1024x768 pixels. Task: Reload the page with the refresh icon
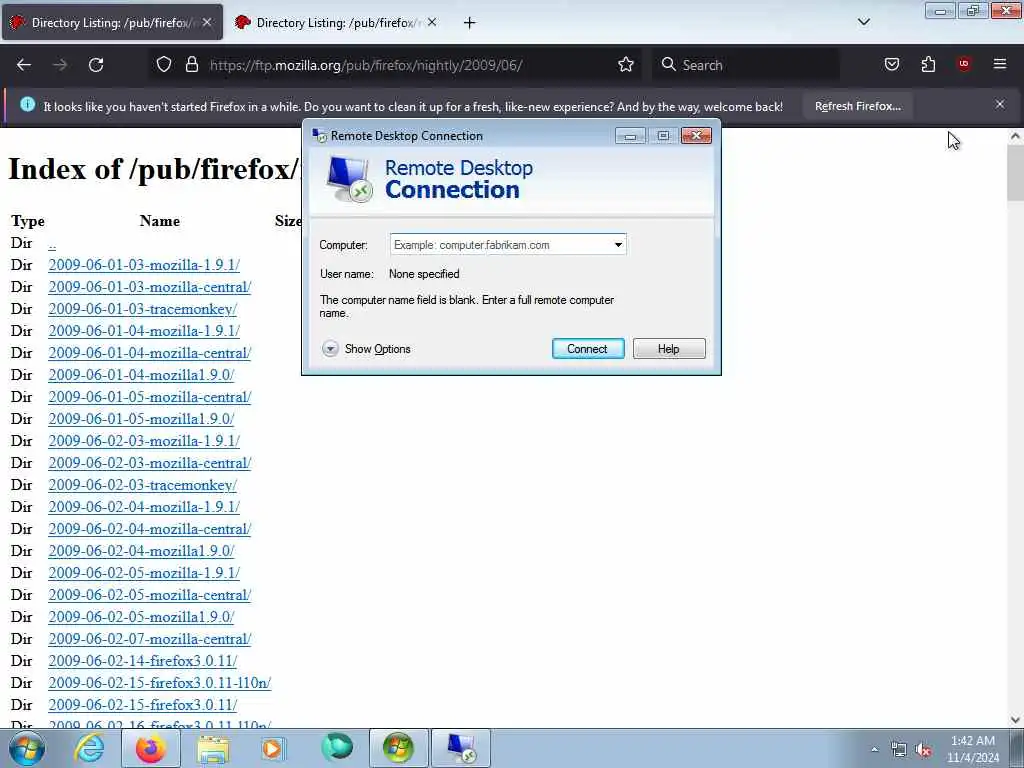point(96,65)
